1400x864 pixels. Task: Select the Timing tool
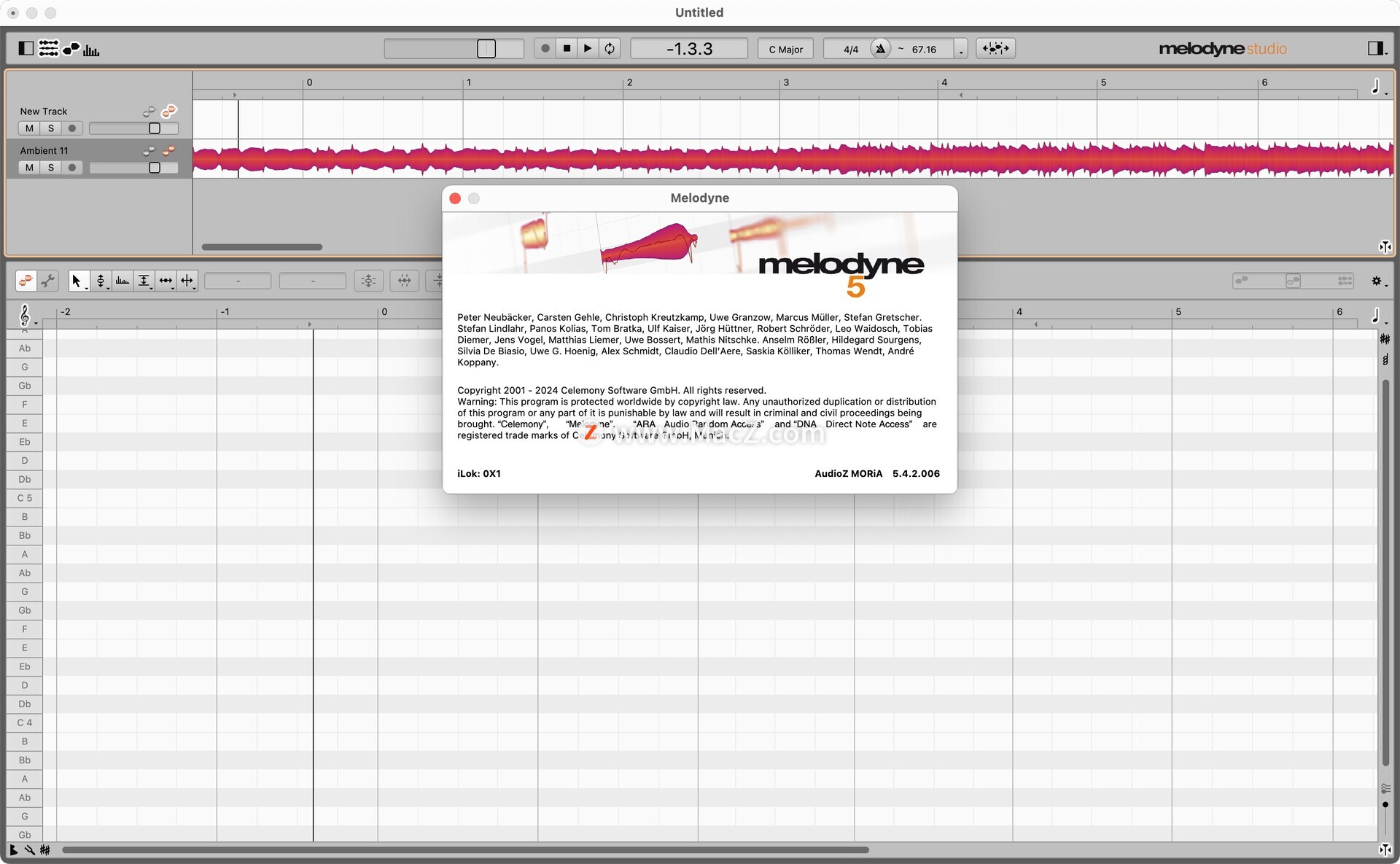(x=166, y=281)
